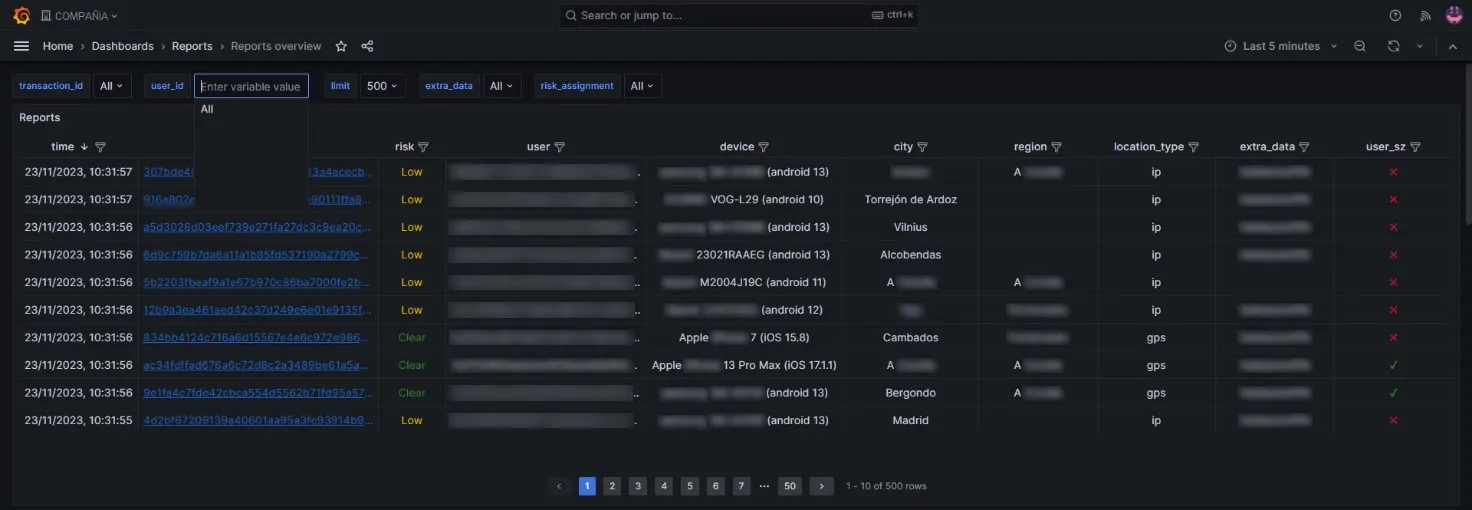Viewport: 1472px width, 510px height.
Task: Share the dashboard via share icon
Action: click(x=367, y=46)
